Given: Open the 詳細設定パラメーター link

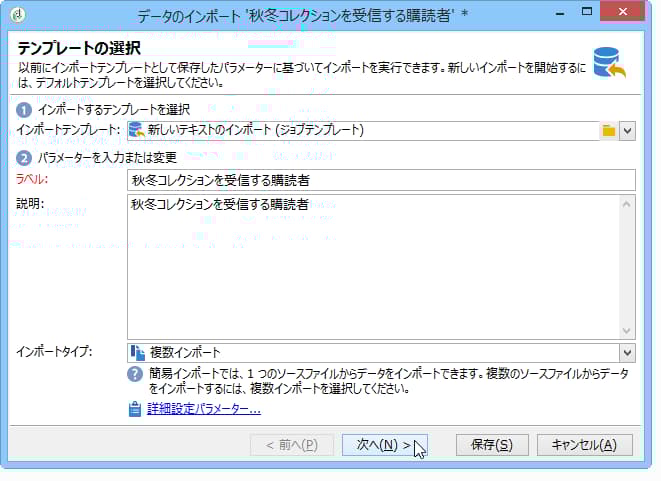Looking at the screenshot, I should coord(204,409).
